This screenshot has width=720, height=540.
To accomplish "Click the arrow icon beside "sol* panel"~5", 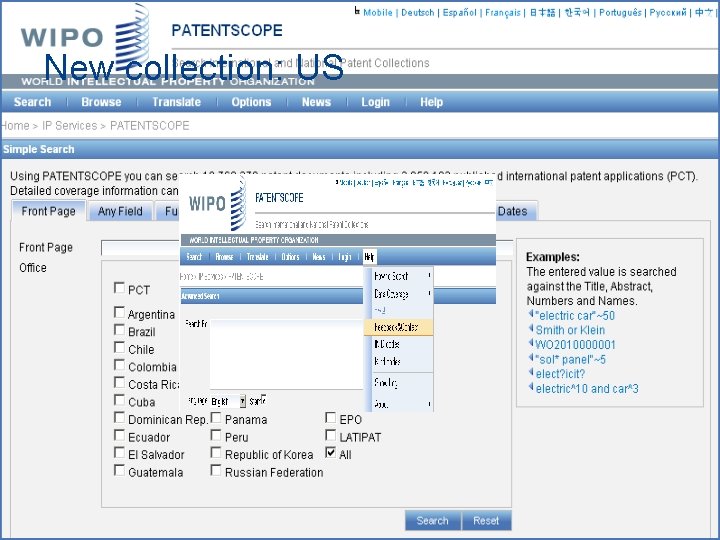I will (531, 358).
